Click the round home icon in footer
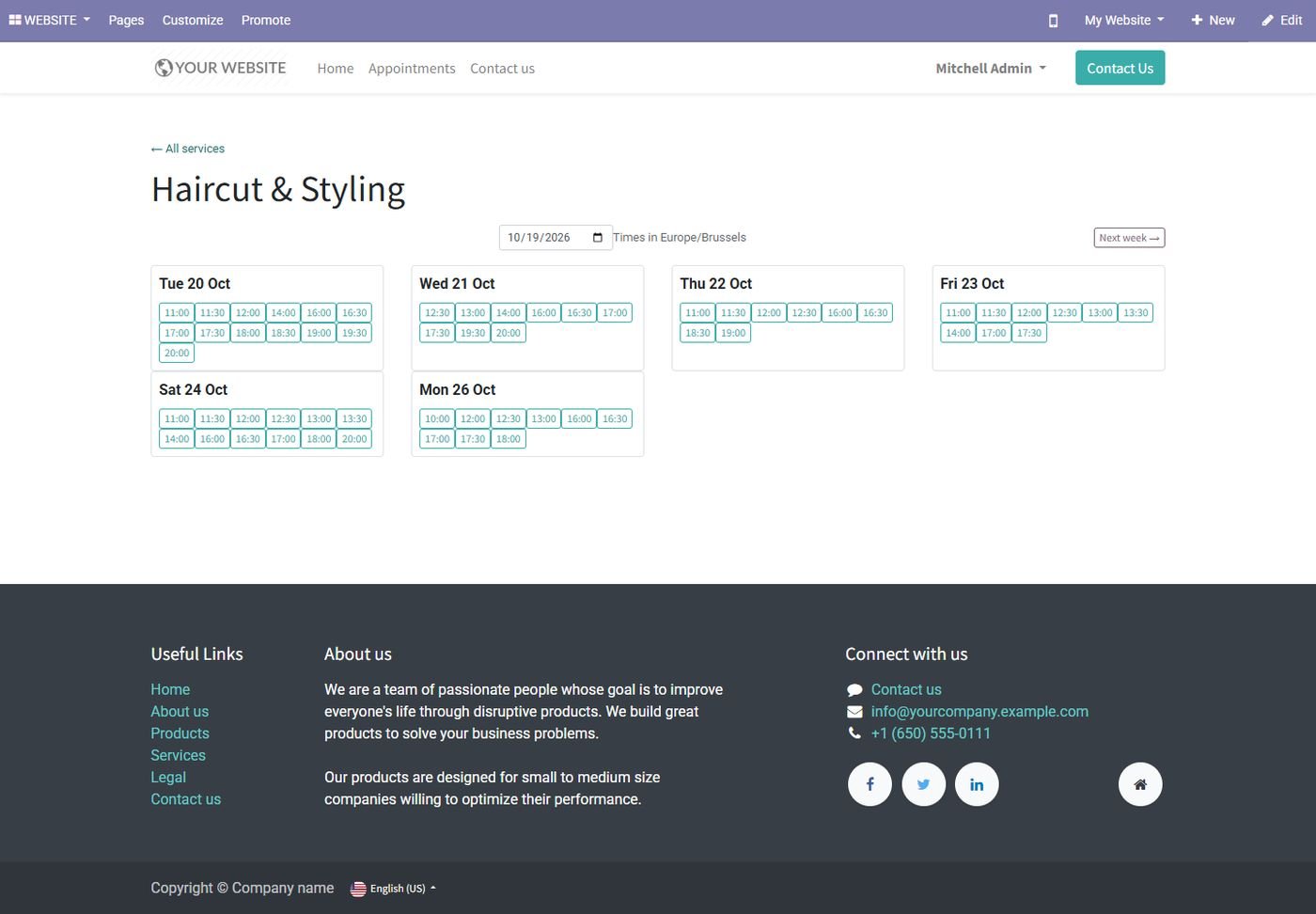This screenshot has width=1316, height=914. pos(1140,784)
